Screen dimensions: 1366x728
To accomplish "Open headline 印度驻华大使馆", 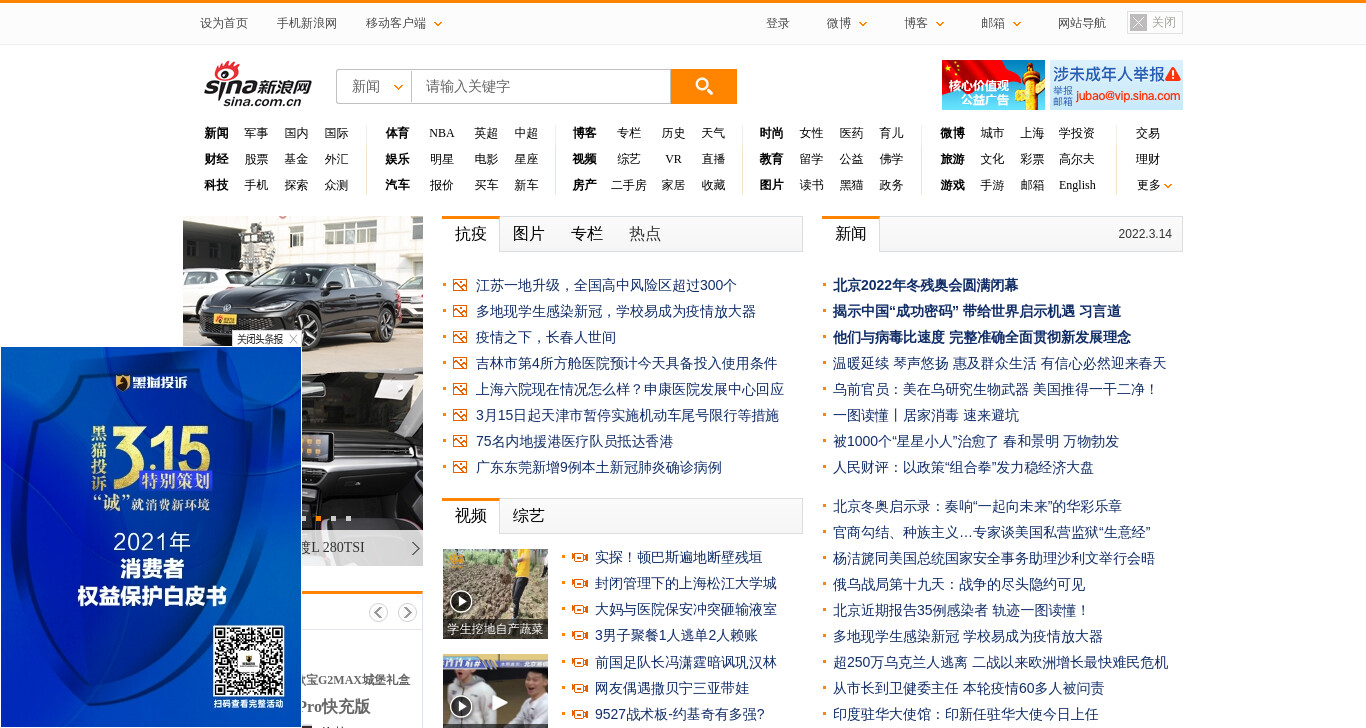I will pyautogui.click(x=965, y=714).
